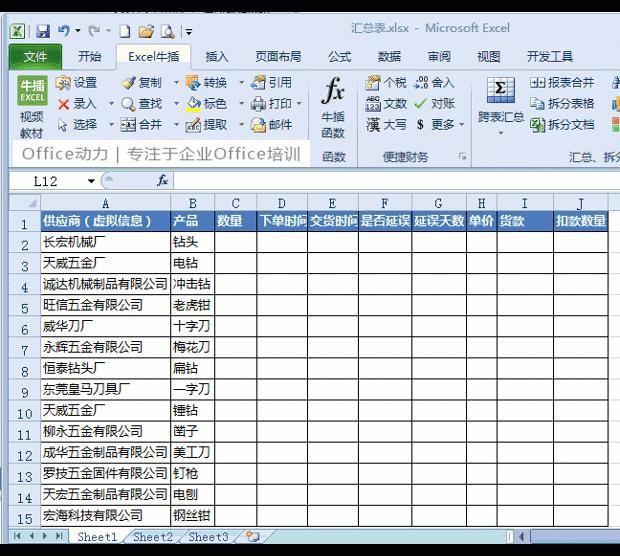Viewport: 620px width, 556px height.
Task: Click the Print preview icon
Action: [168, 31]
